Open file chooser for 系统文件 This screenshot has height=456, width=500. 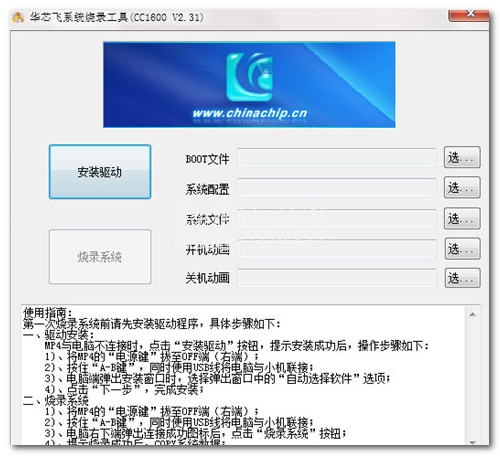(462, 218)
